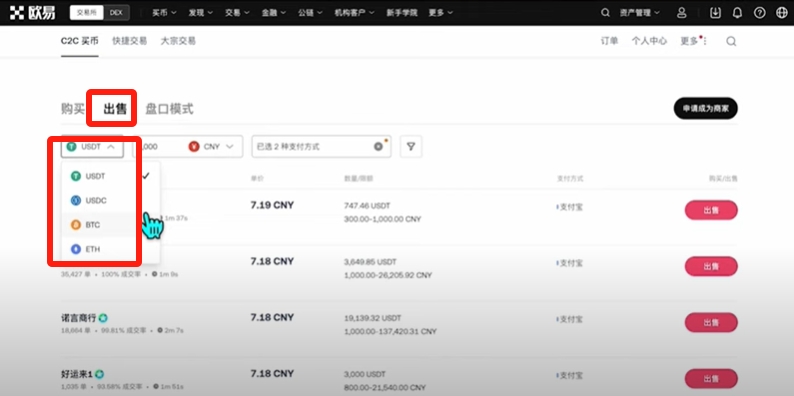Viewport: 794px width, 396px height.
Task: Open the search magnifier in top navigation bar
Action: tap(605, 13)
